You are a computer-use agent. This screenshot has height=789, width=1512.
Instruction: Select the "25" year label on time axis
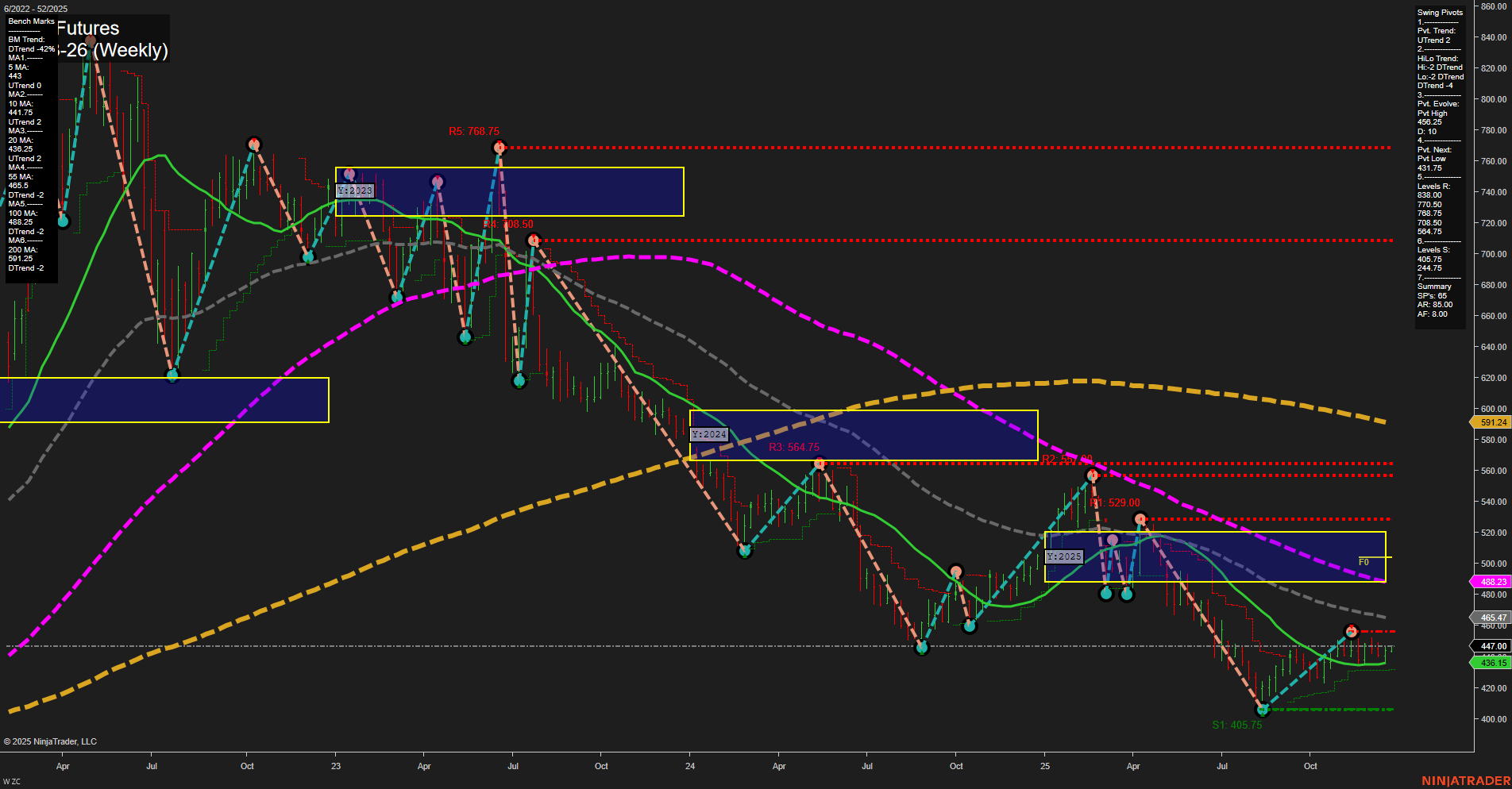tap(1046, 767)
